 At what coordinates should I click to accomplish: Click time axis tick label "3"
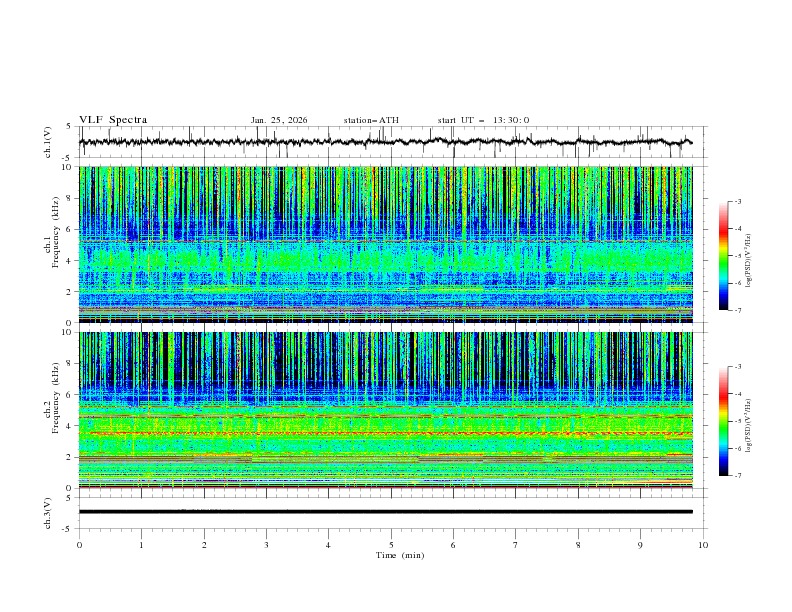click(x=266, y=545)
